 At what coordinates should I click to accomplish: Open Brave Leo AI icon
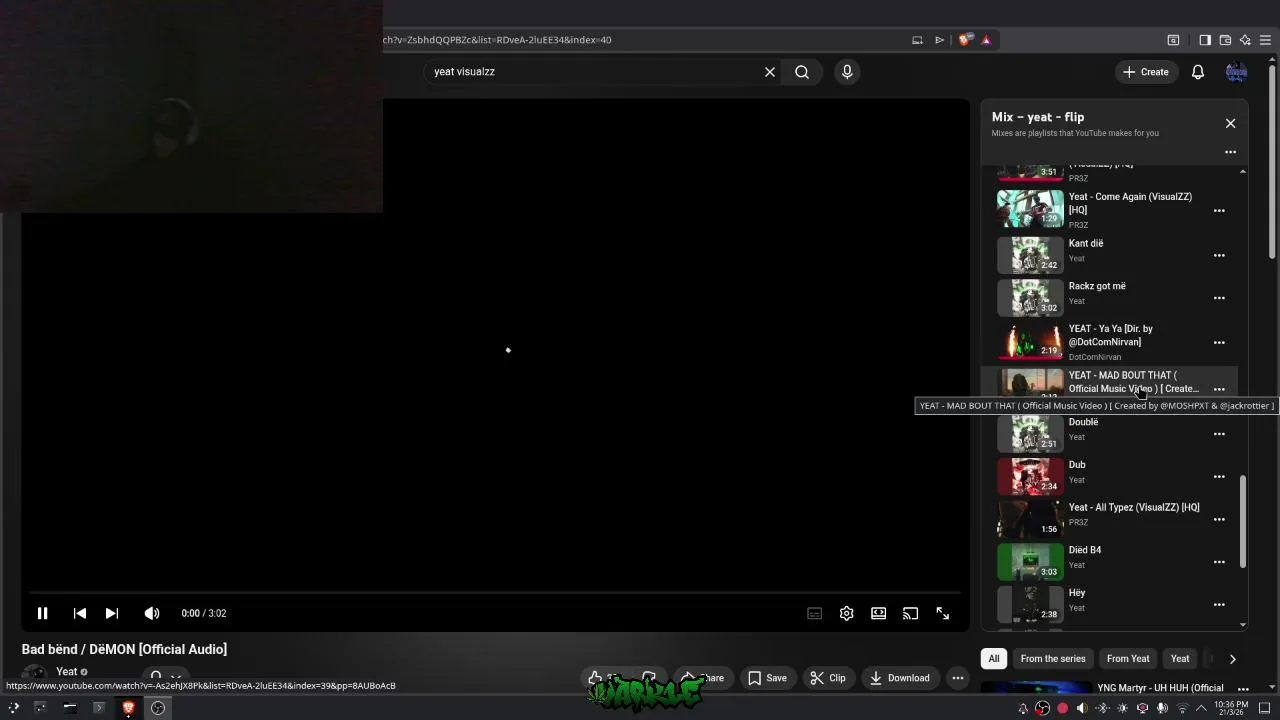[1245, 40]
